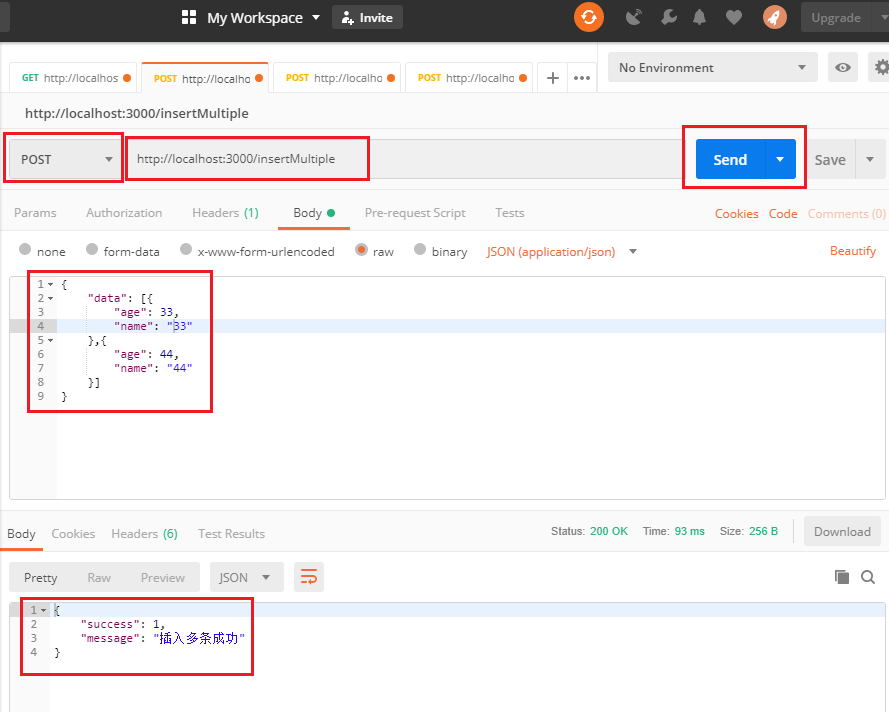Open response Cookies tab
Viewport: 889px width, 712px height.
tap(73, 533)
